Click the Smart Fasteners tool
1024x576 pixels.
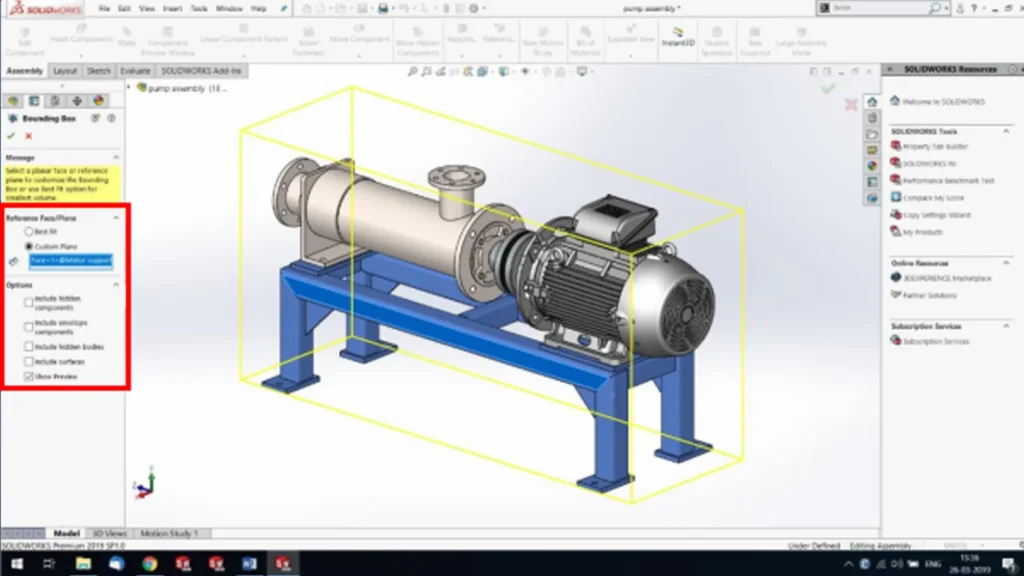pos(308,42)
